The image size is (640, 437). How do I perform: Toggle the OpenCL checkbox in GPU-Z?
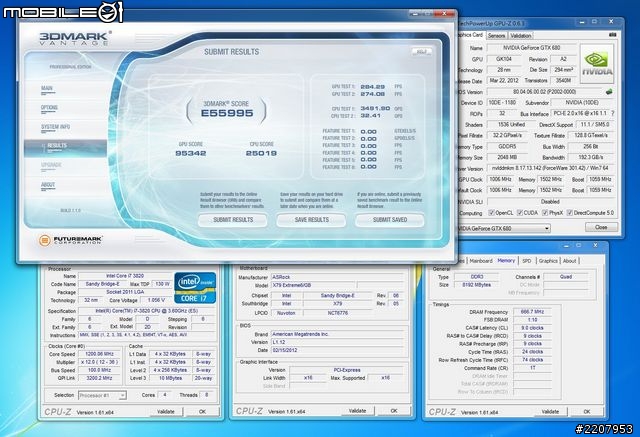(491, 213)
